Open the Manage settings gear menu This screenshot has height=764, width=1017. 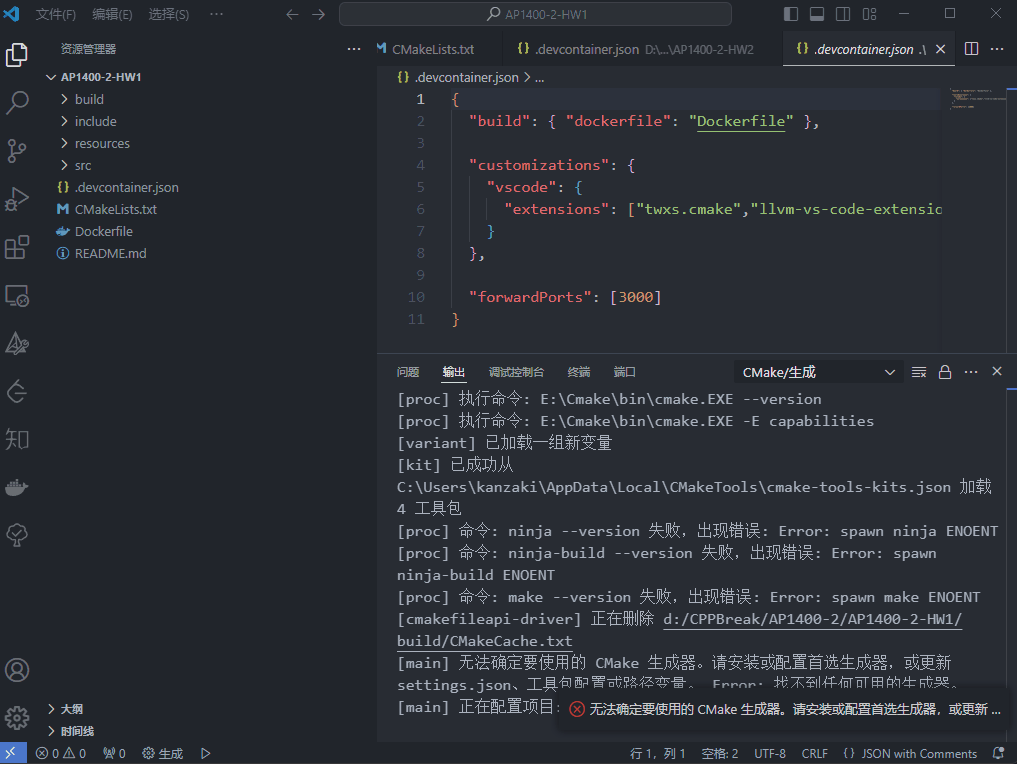17,717
